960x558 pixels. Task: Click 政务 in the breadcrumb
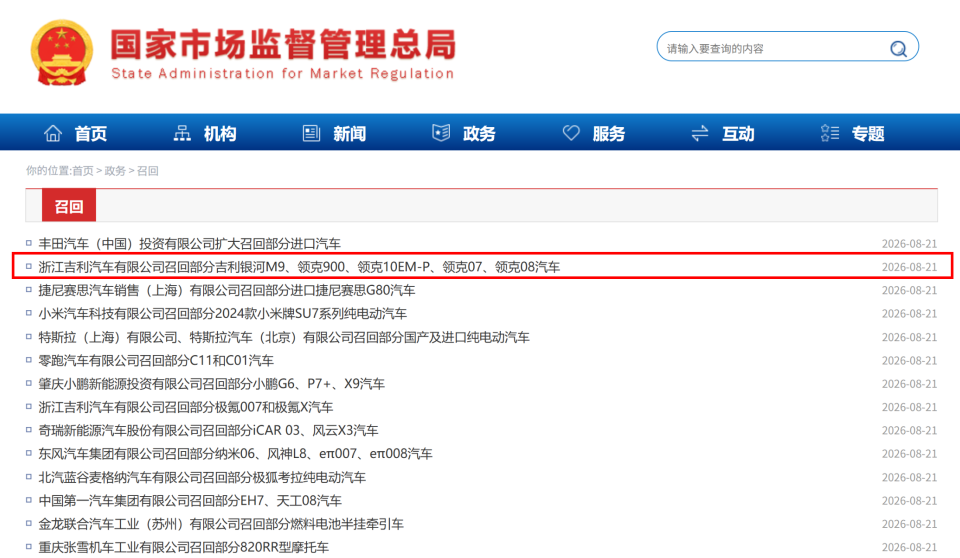[x=115, y=171]
